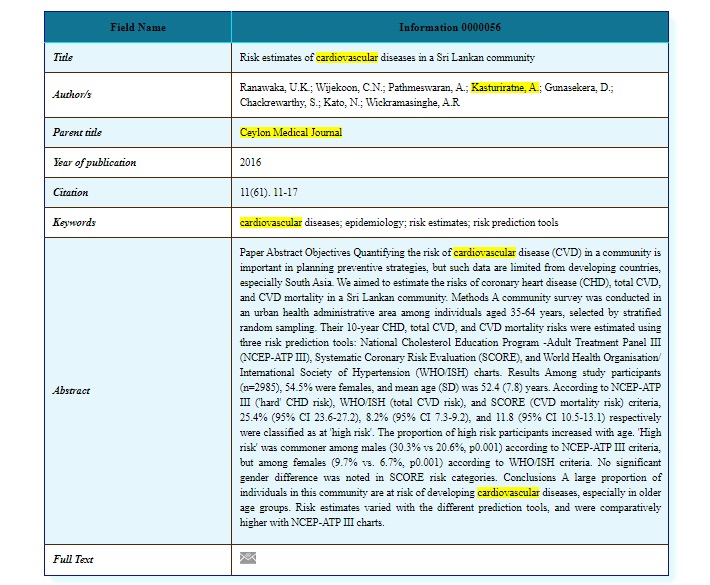Select the 'Citation' field label
The image size is (710, 585).
coord(70,192)
